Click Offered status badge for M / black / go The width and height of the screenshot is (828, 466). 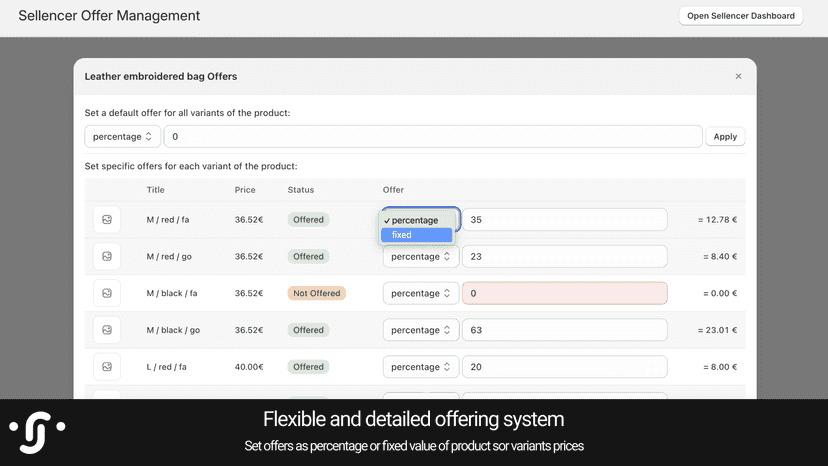pyautogui.click(x=308, y=330)
